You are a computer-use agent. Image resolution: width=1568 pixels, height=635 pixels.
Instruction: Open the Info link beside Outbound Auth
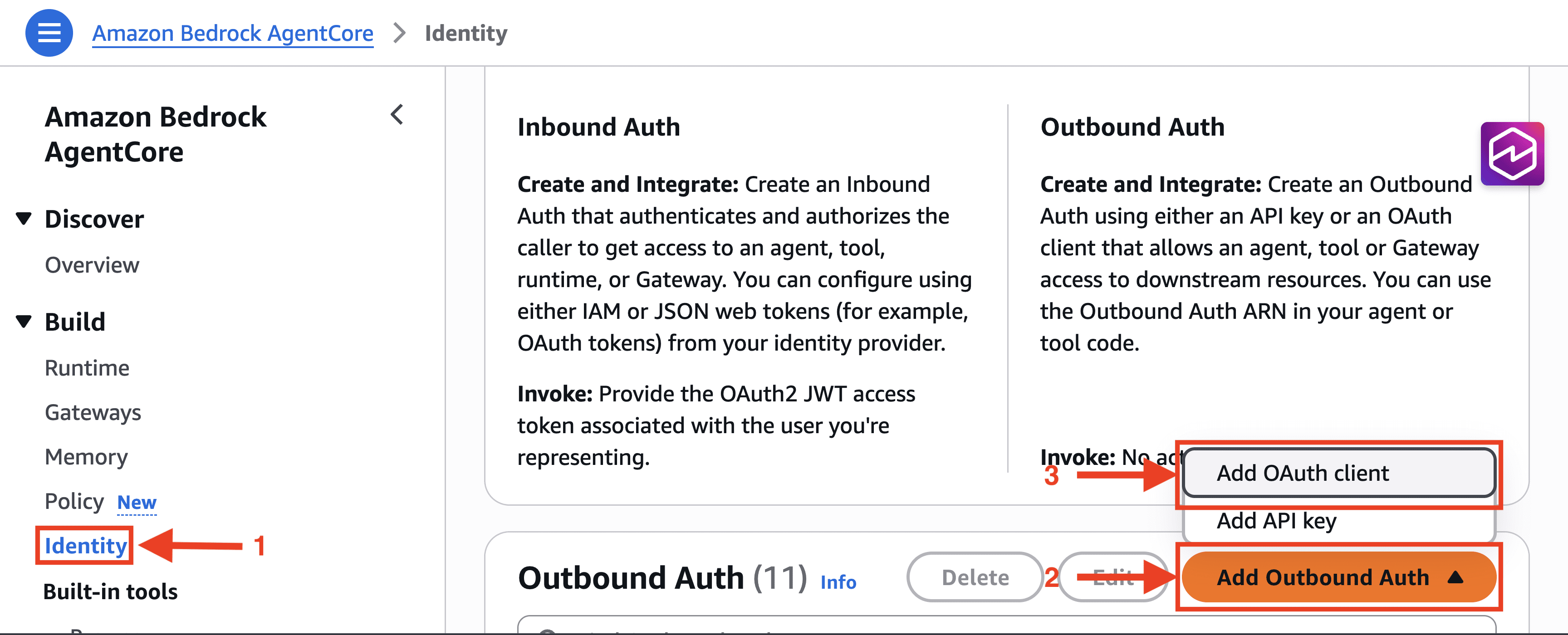click(838, 581)
